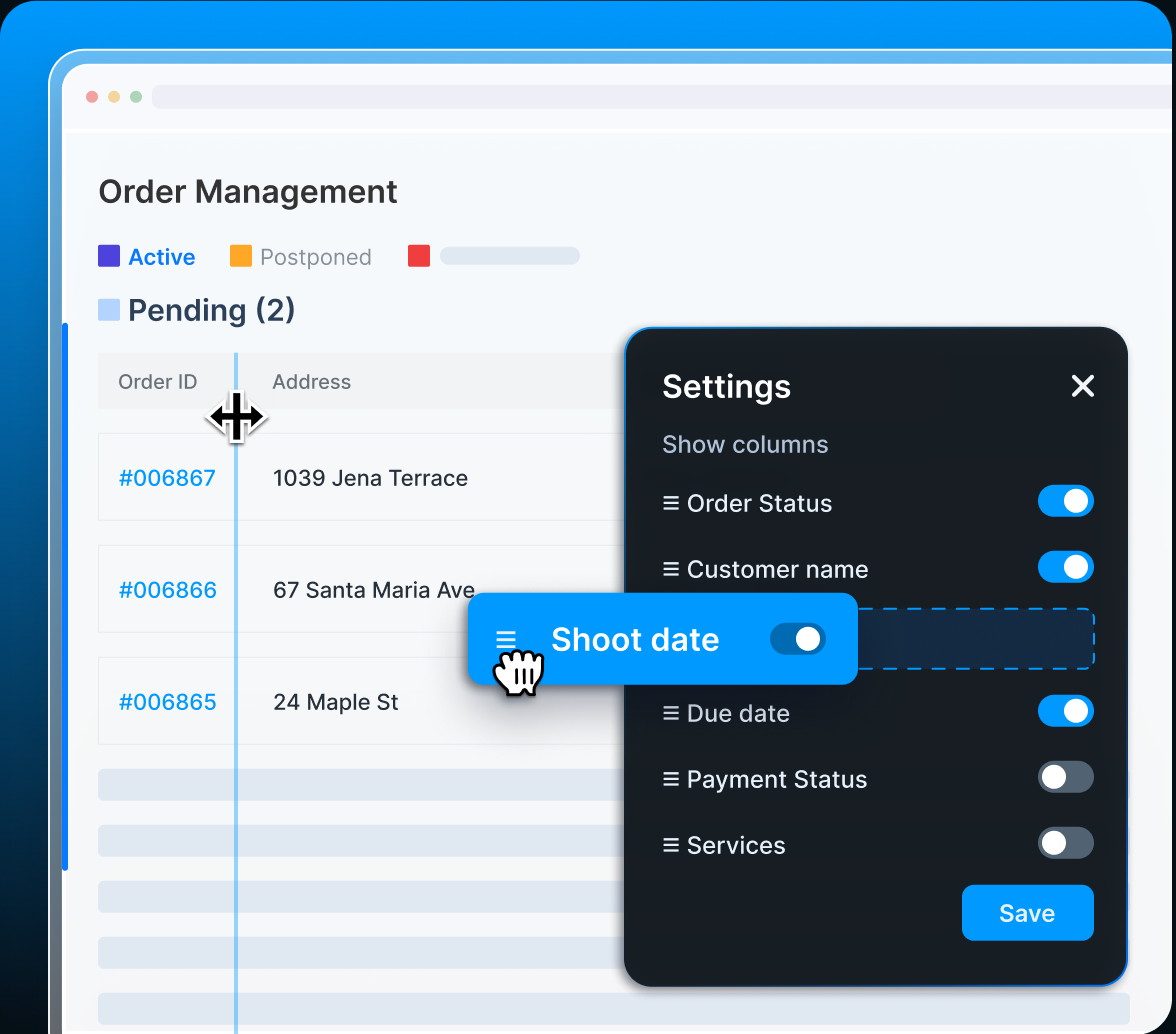This screenshot has height=1034, width=1176.
Task: Click the orange Postponed color square
Action: tap(241, 256)
